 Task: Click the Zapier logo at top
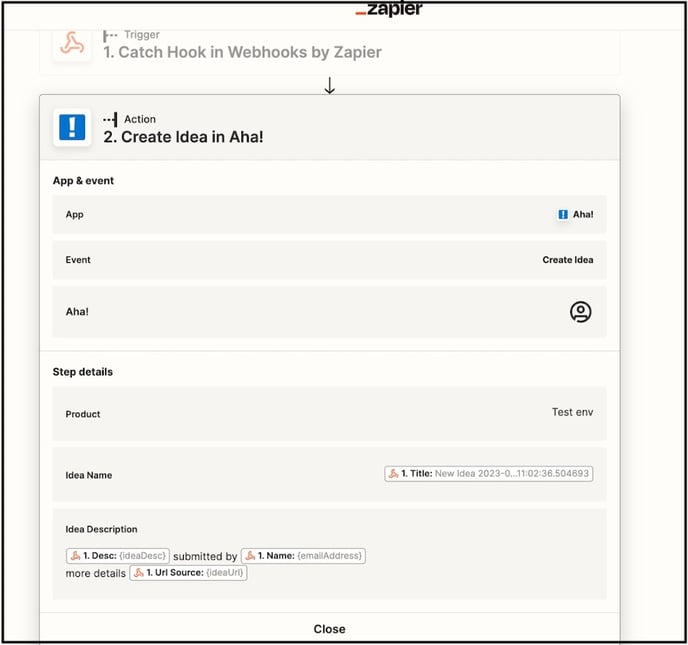point(389,9)
